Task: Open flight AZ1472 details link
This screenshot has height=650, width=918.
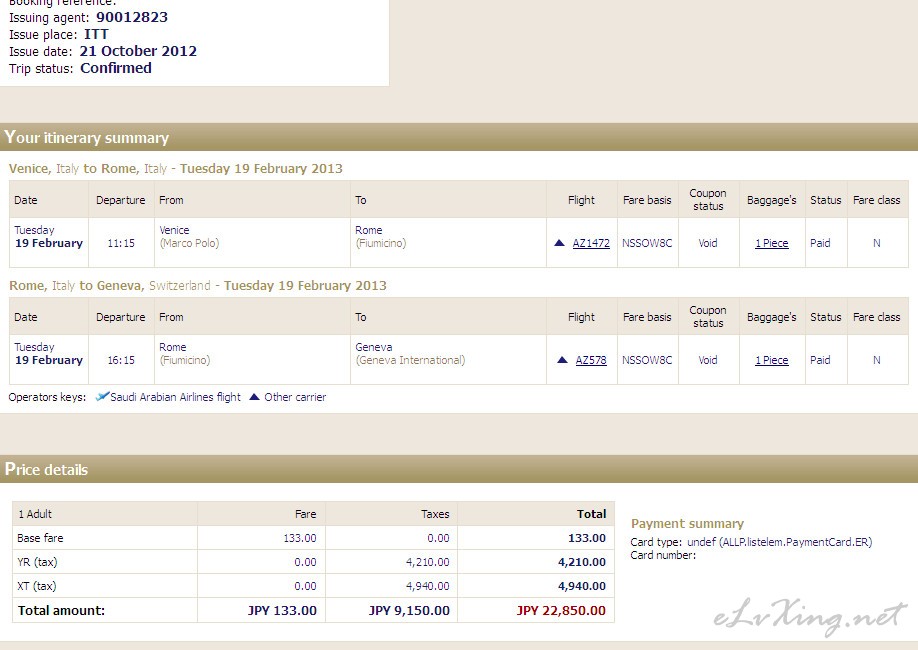Action: coord(591,243)
